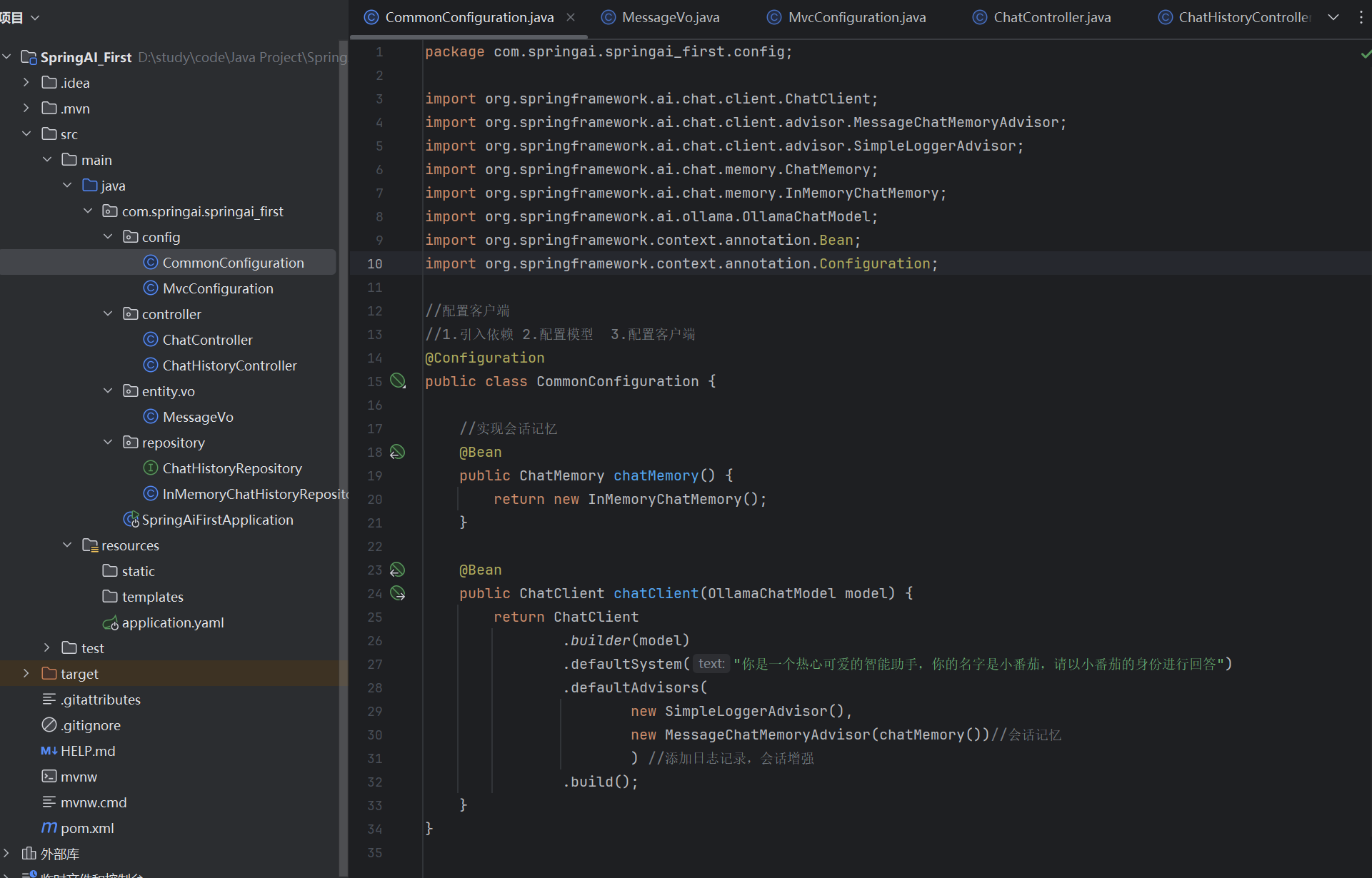Click the Spring bean gutter icon on line 18
The width and height of the screenshot is (1372, 878).
coord(397,452)
